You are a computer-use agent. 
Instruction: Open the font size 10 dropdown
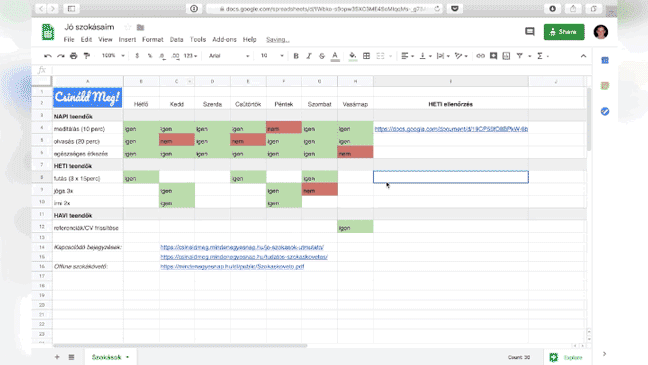click(272, 56)
